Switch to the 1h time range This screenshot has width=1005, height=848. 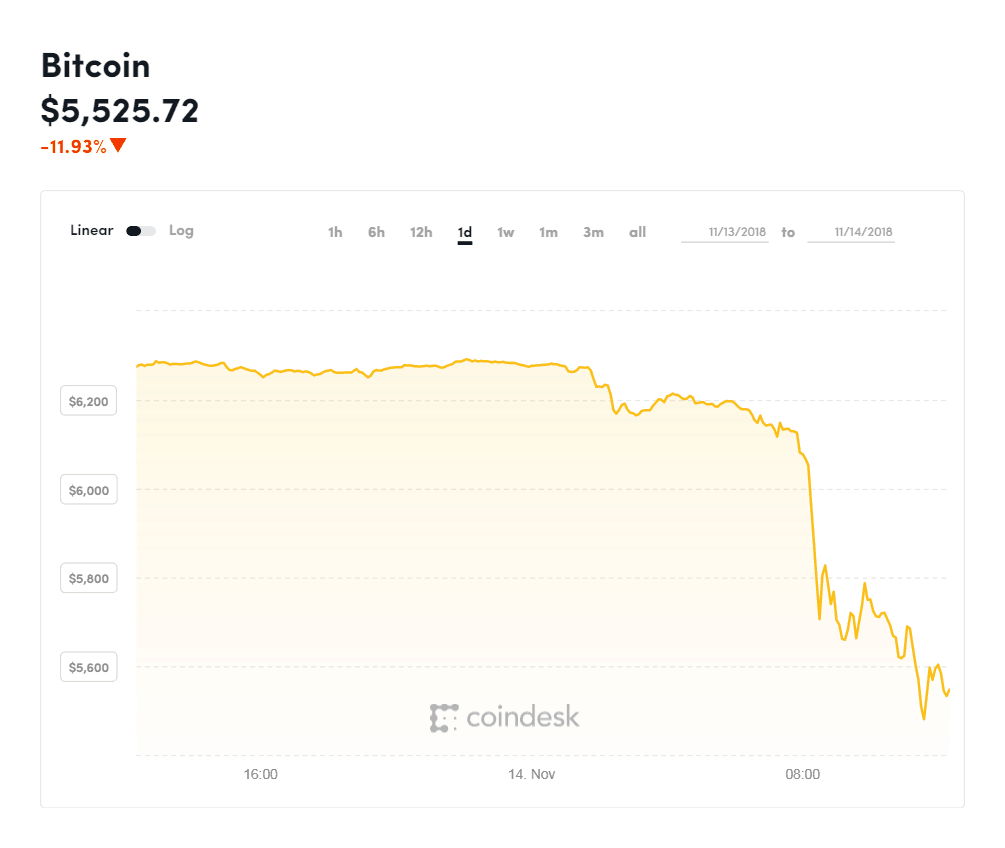pyautogui.click(x=335, y=232)
